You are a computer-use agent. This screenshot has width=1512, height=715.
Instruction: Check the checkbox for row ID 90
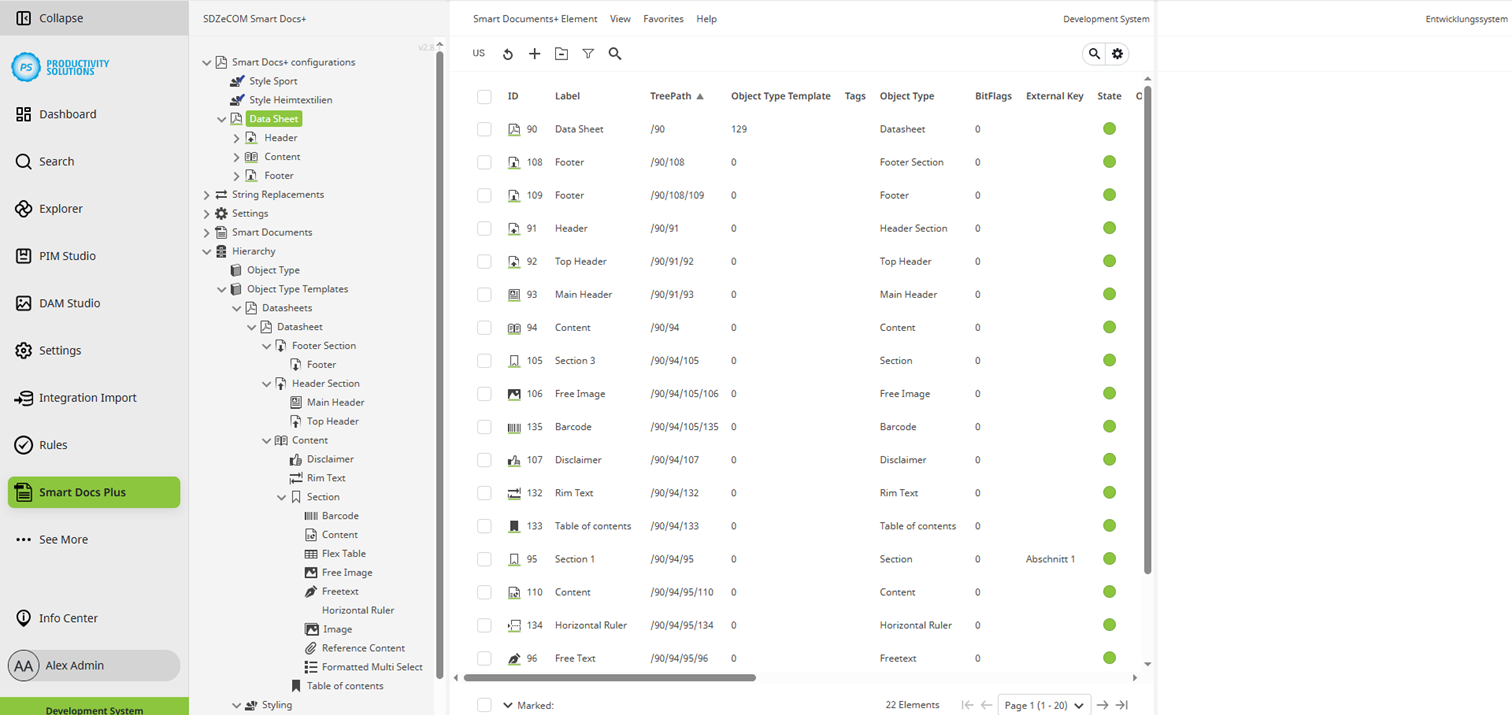click(484, 128)
